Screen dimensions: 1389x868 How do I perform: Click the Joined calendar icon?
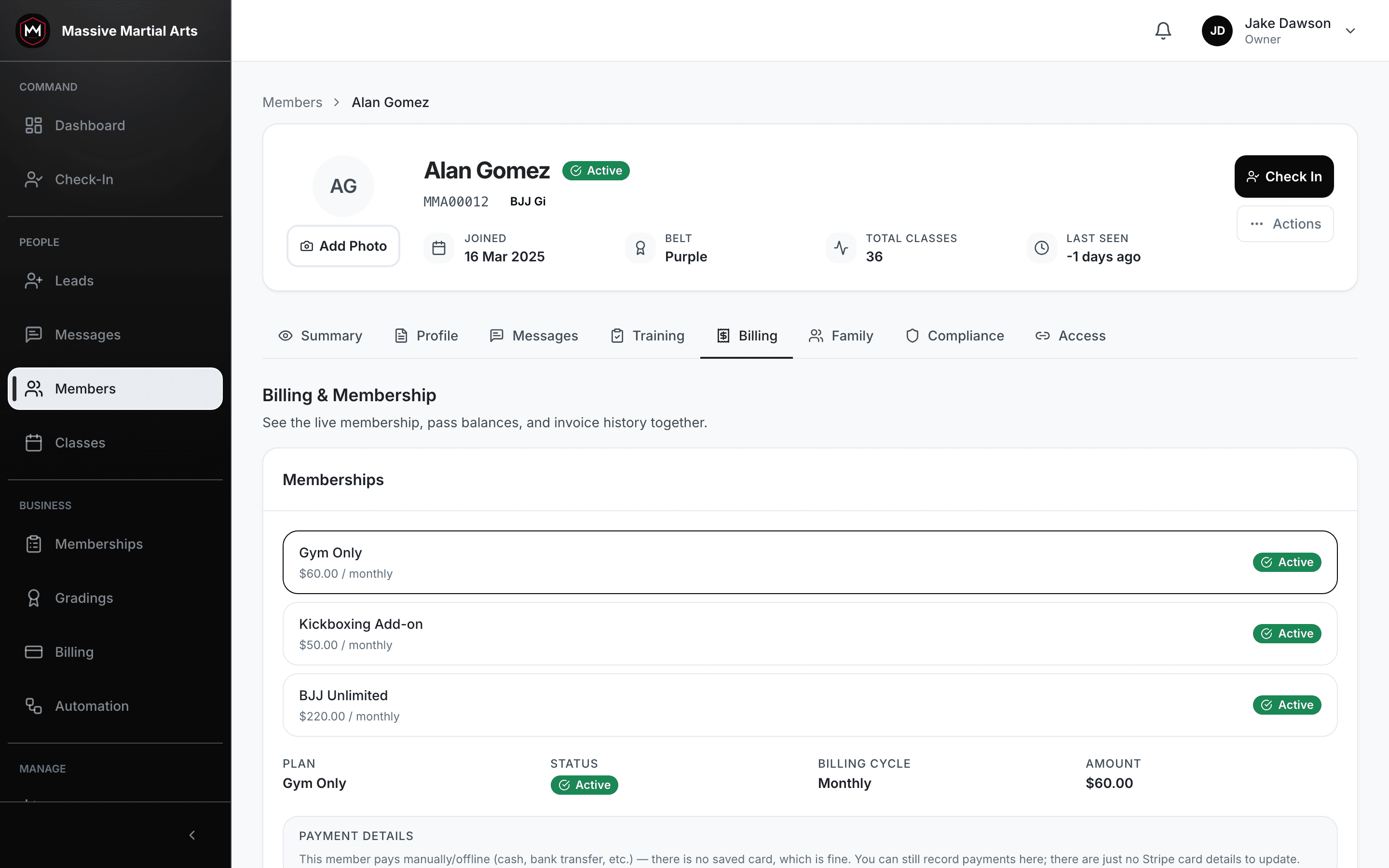(x=438, y=248)
